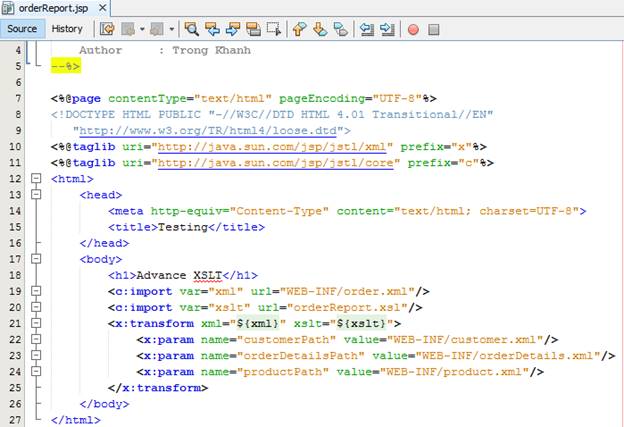The height and width of the screenshot is (427, 624).
Task: Click the DOCTYPE declaration on line 8
Action: tap(272, 115)
